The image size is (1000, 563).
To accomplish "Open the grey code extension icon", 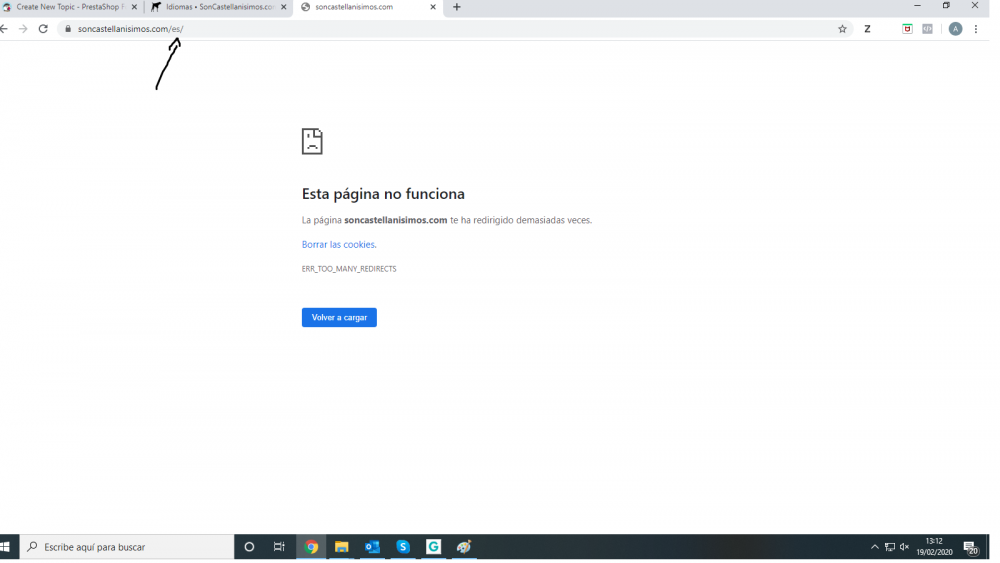I will tap(927, 29).
